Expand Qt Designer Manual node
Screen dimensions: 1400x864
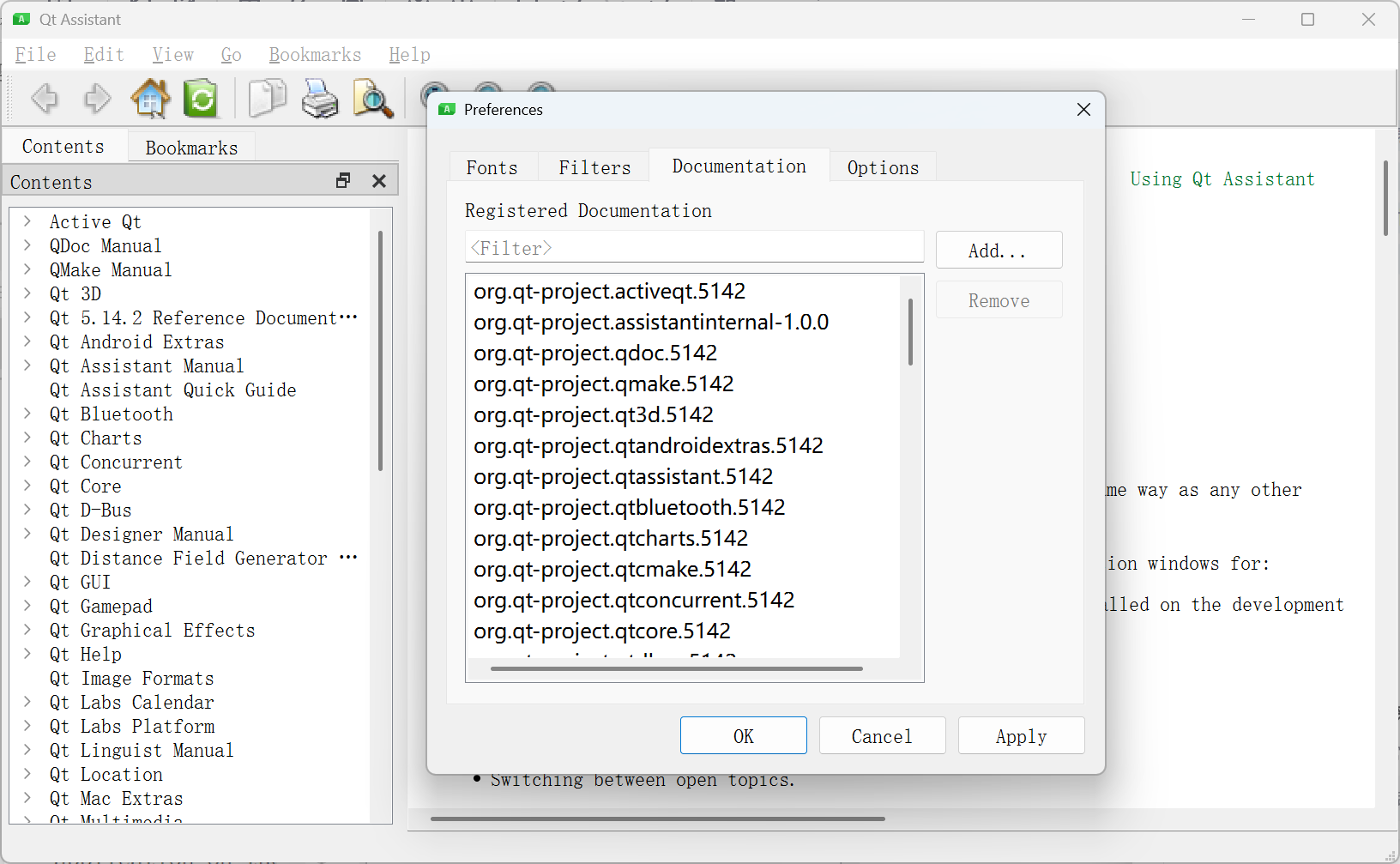click(x=27, y=534)
